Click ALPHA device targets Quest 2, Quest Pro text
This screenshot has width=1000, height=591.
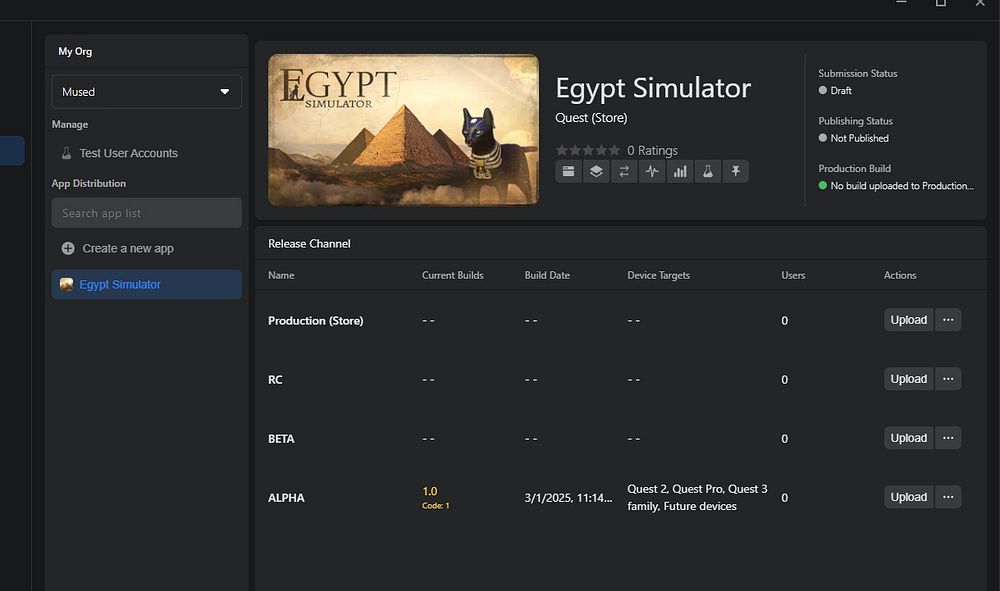(x=697, y=497)
